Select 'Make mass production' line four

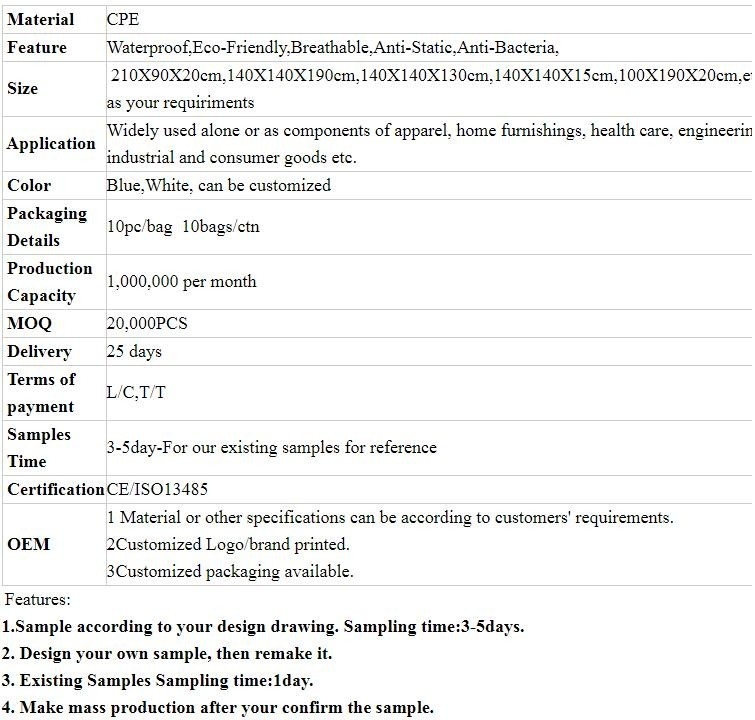pyautogui.click(x=217, y=708)
